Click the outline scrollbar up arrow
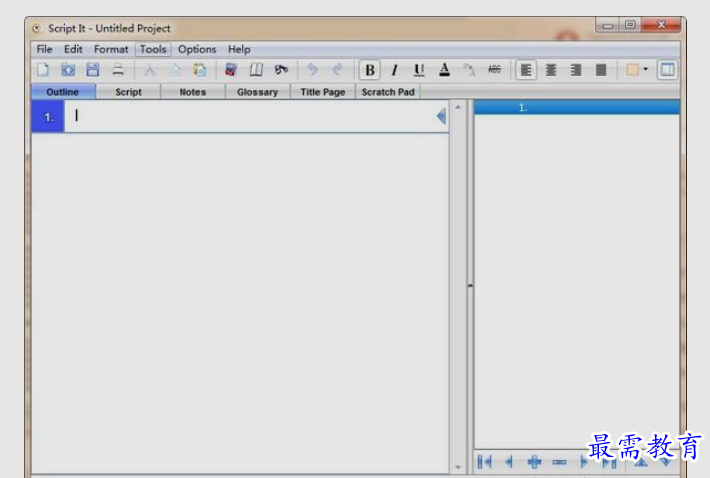The height and width of the screenshot is (478, 710). [458, 107]
